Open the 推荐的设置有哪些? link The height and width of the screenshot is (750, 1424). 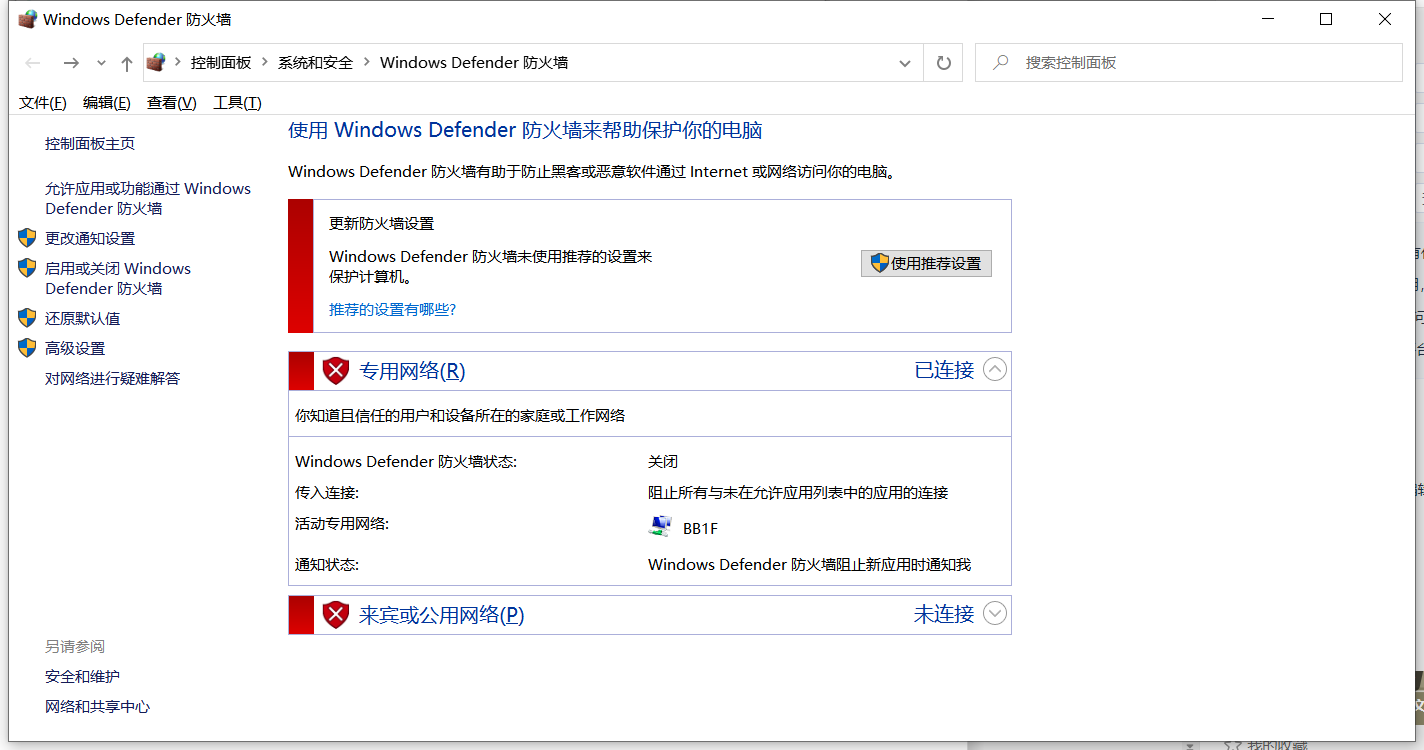click(x=392, y=310)
